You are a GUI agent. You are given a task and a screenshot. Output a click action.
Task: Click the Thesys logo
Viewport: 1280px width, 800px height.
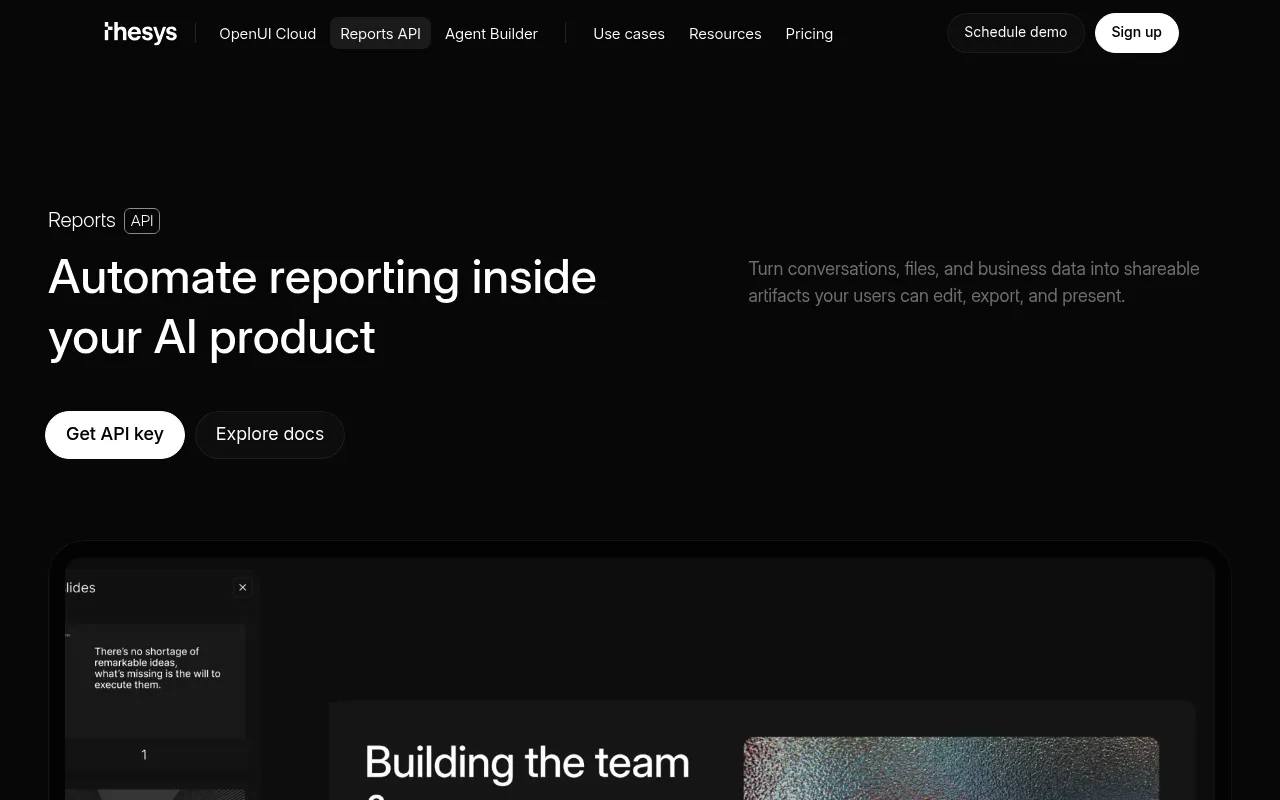coord(141,33)
